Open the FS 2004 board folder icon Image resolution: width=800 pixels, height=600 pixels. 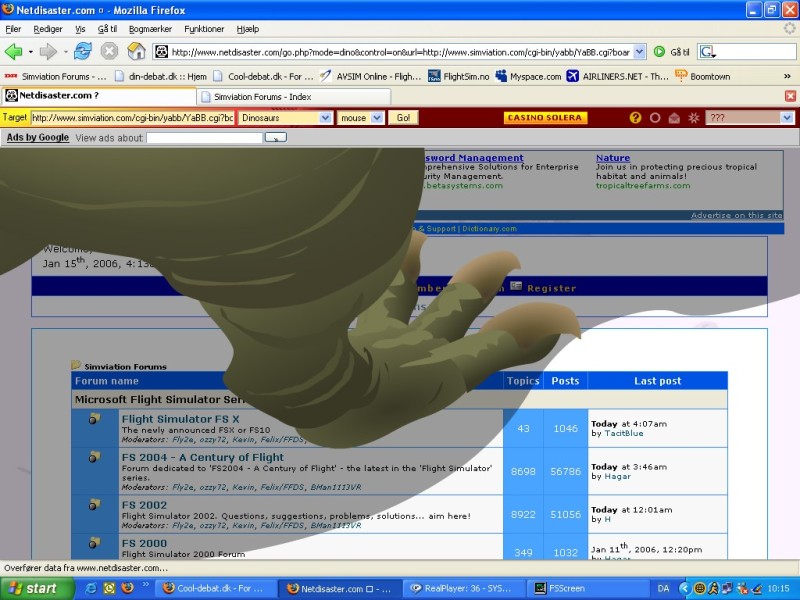94,457
